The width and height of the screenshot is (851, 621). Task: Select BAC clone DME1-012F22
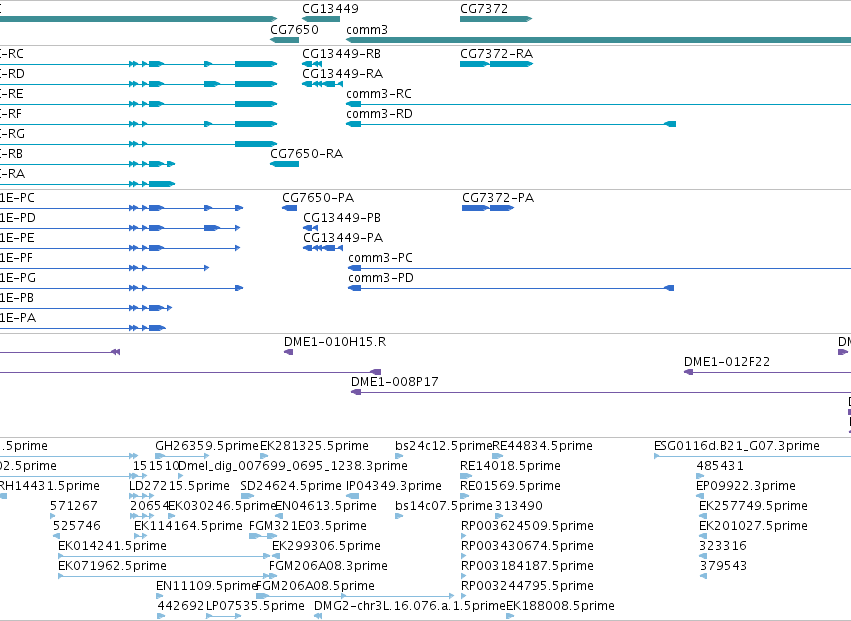pos(727,362)
